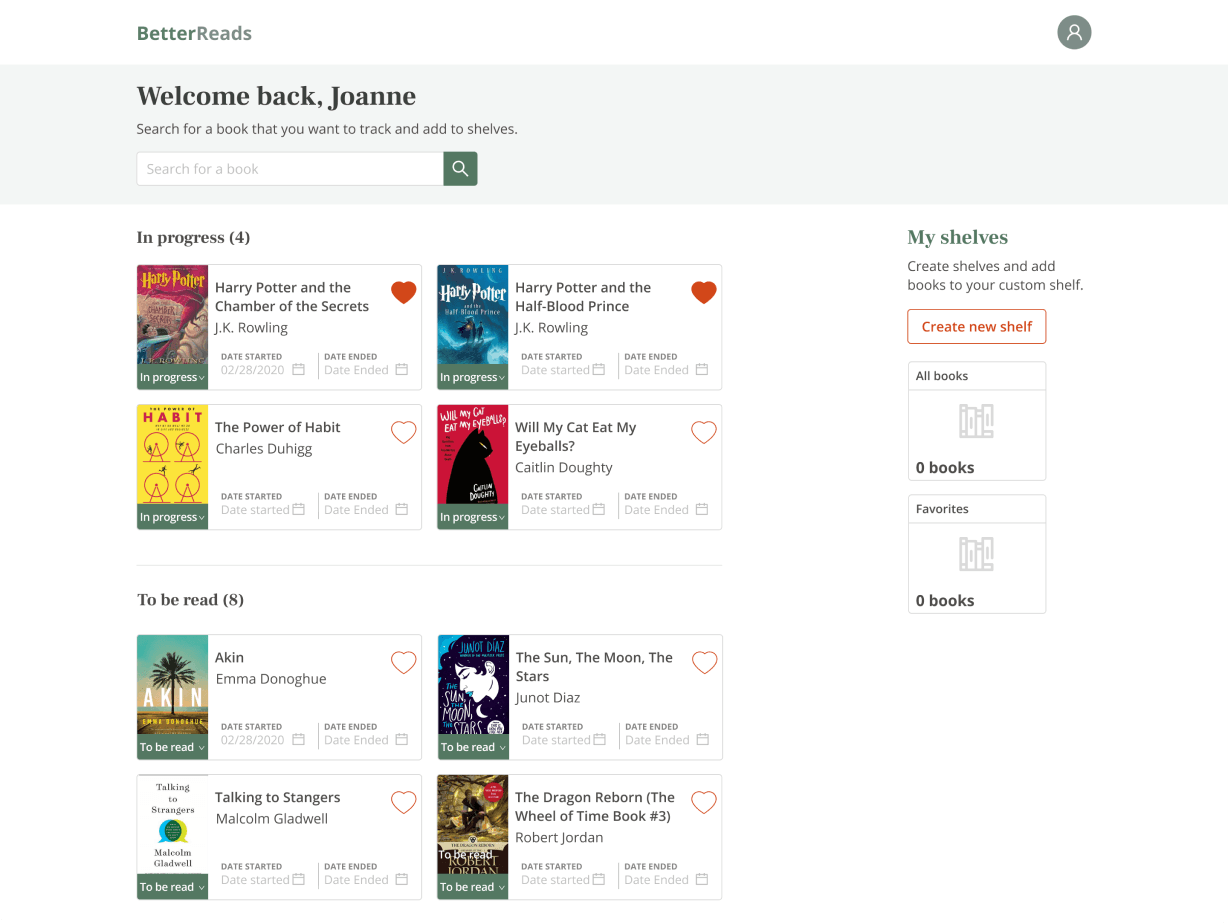The image size is (1228, 924).
Task: Open date ended calendar for The Power of Habit
Action: pyautogui.click(x=401, y=510)
